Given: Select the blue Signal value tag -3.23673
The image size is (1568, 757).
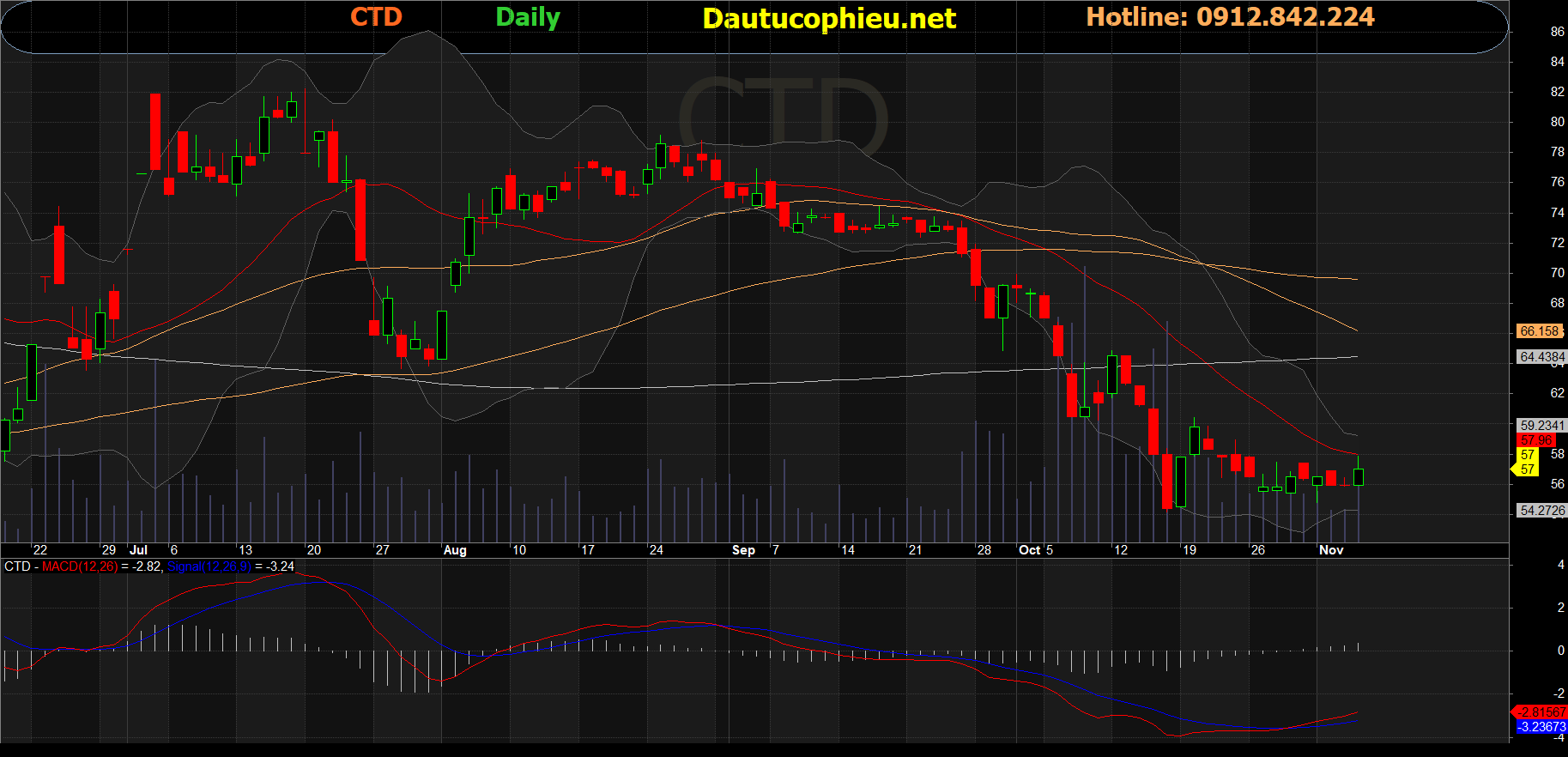Looking at the screenshot, I should pyautogui.click(x=1541, y=727).
